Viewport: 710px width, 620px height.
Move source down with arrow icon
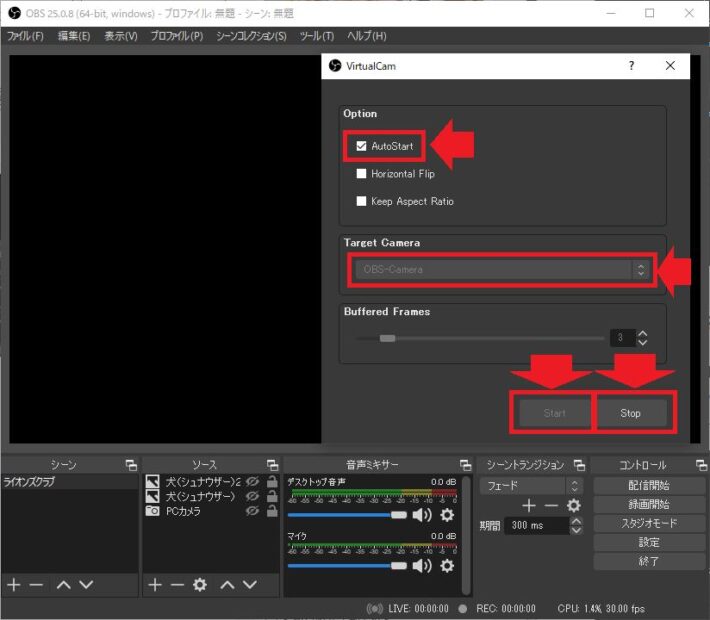click(250, 585)
